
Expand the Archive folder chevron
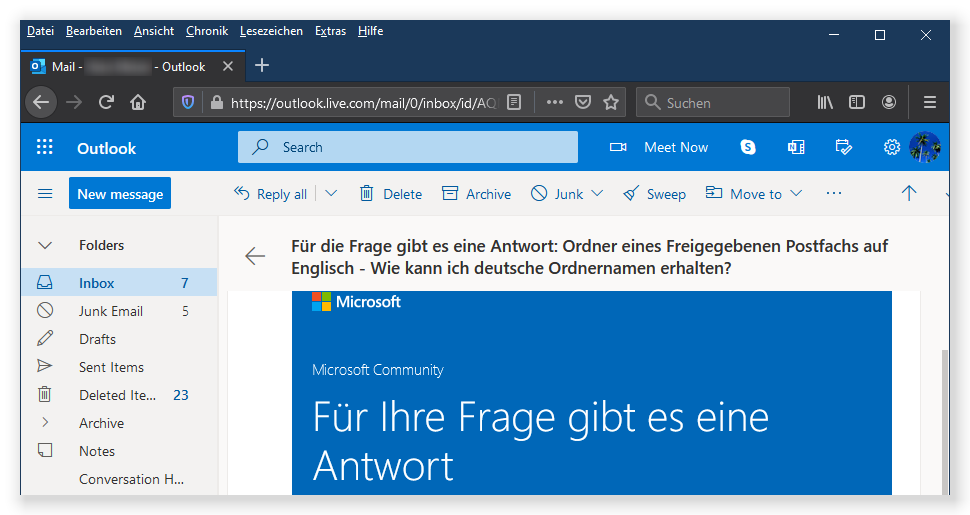45,422
